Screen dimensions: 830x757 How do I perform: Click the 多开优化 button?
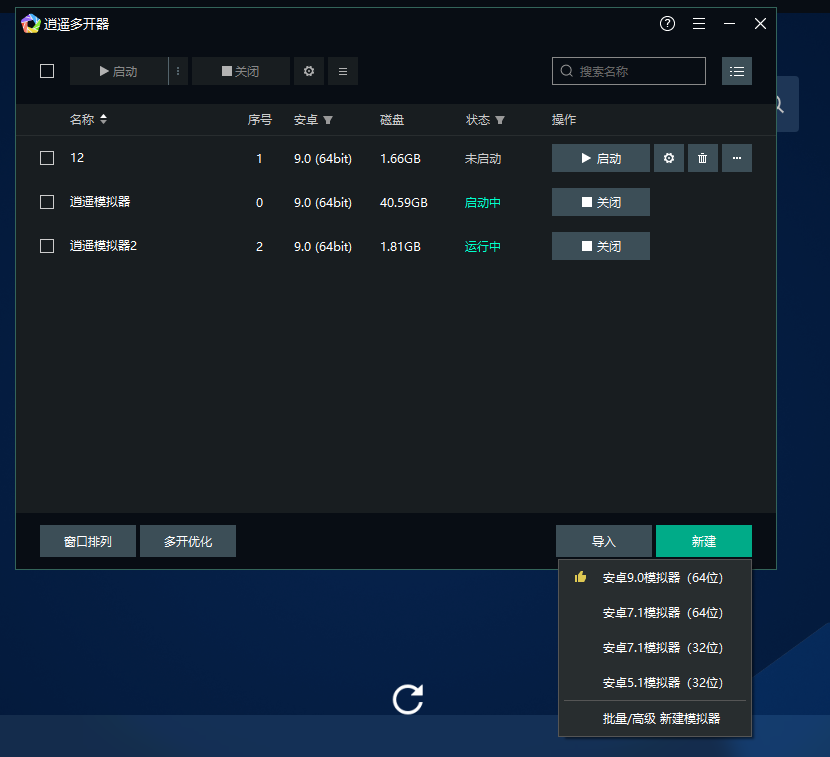(188, 541)
